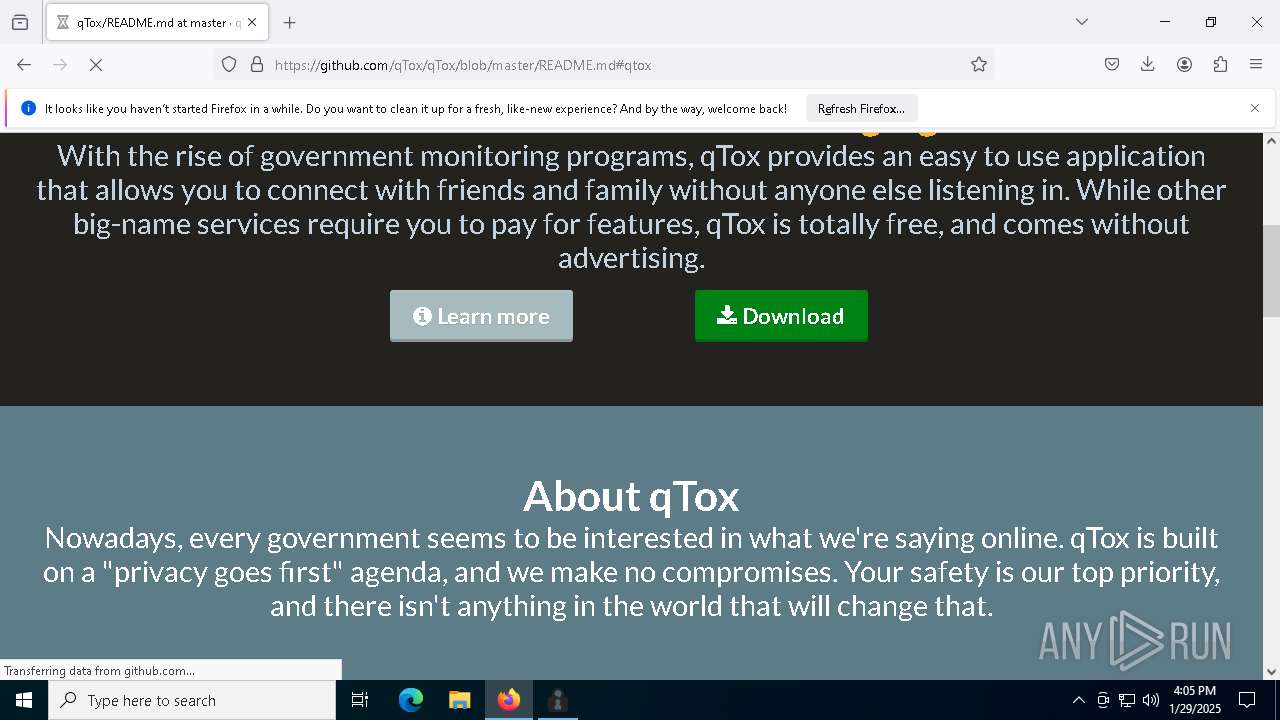Open the Downloads panel
This screenshot has width=1280, height=720.
tap(1148, 65)
